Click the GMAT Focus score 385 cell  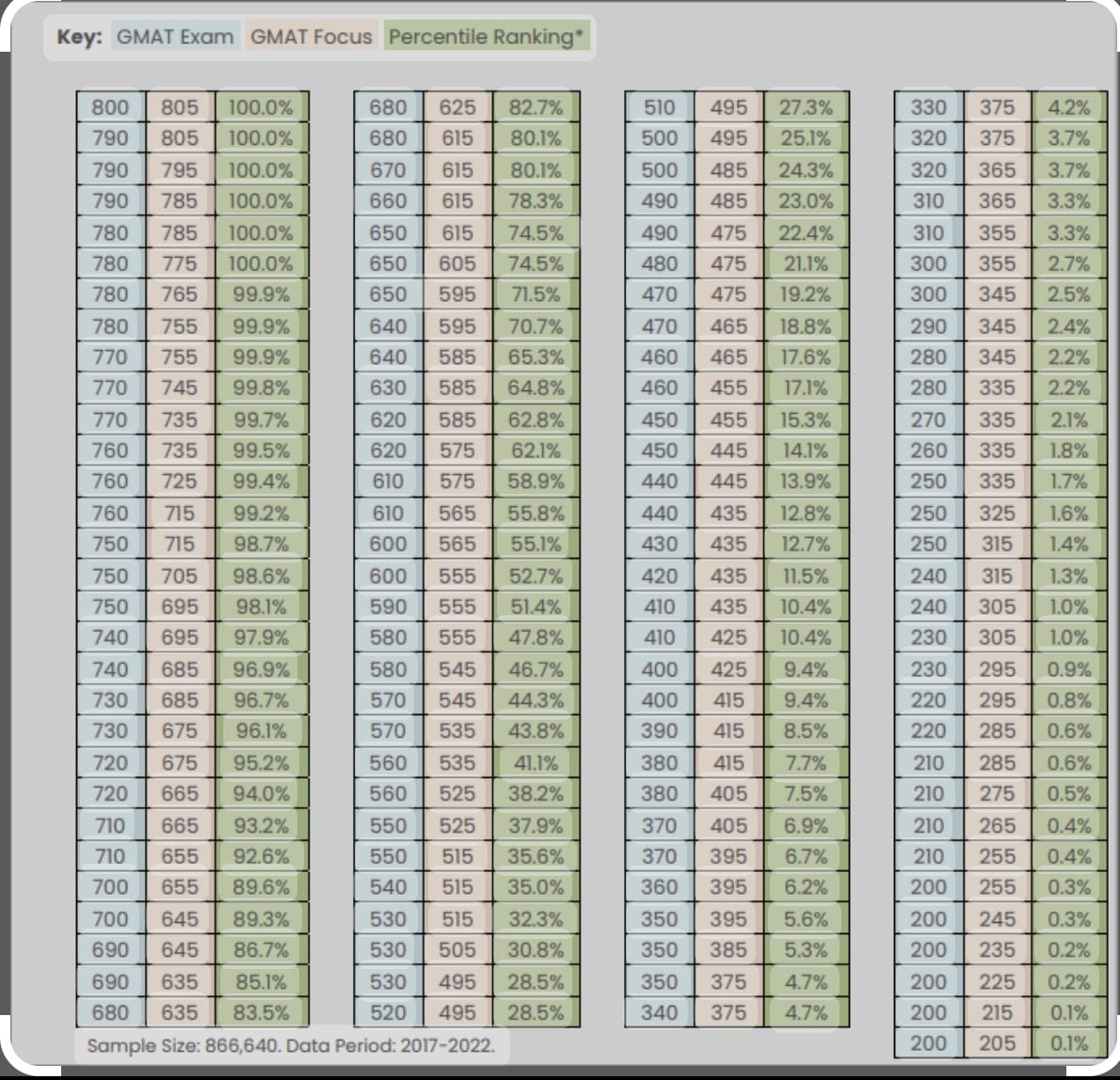[x=728, y=950]
